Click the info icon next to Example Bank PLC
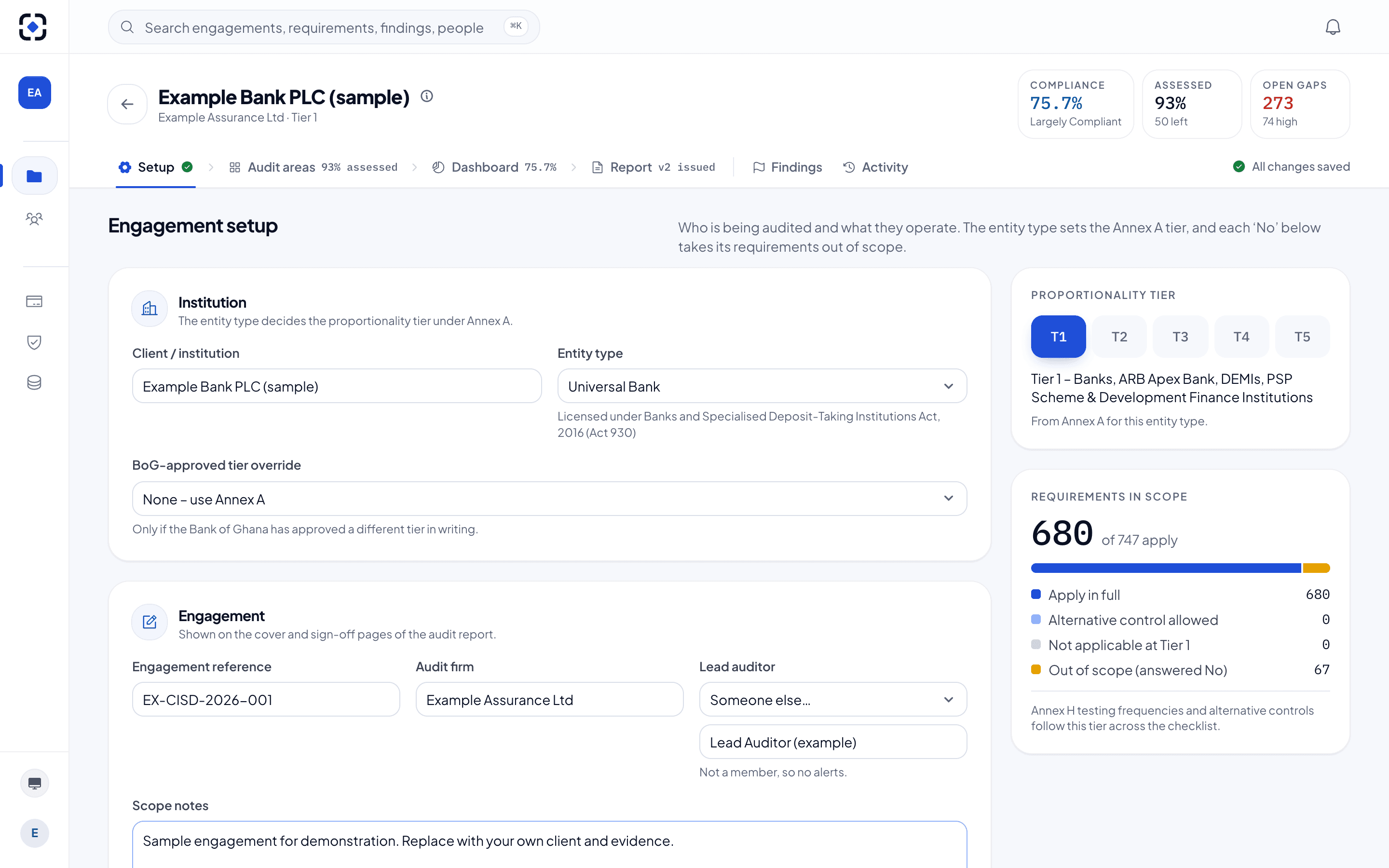The image size is (1389, 868). (426, 96)
